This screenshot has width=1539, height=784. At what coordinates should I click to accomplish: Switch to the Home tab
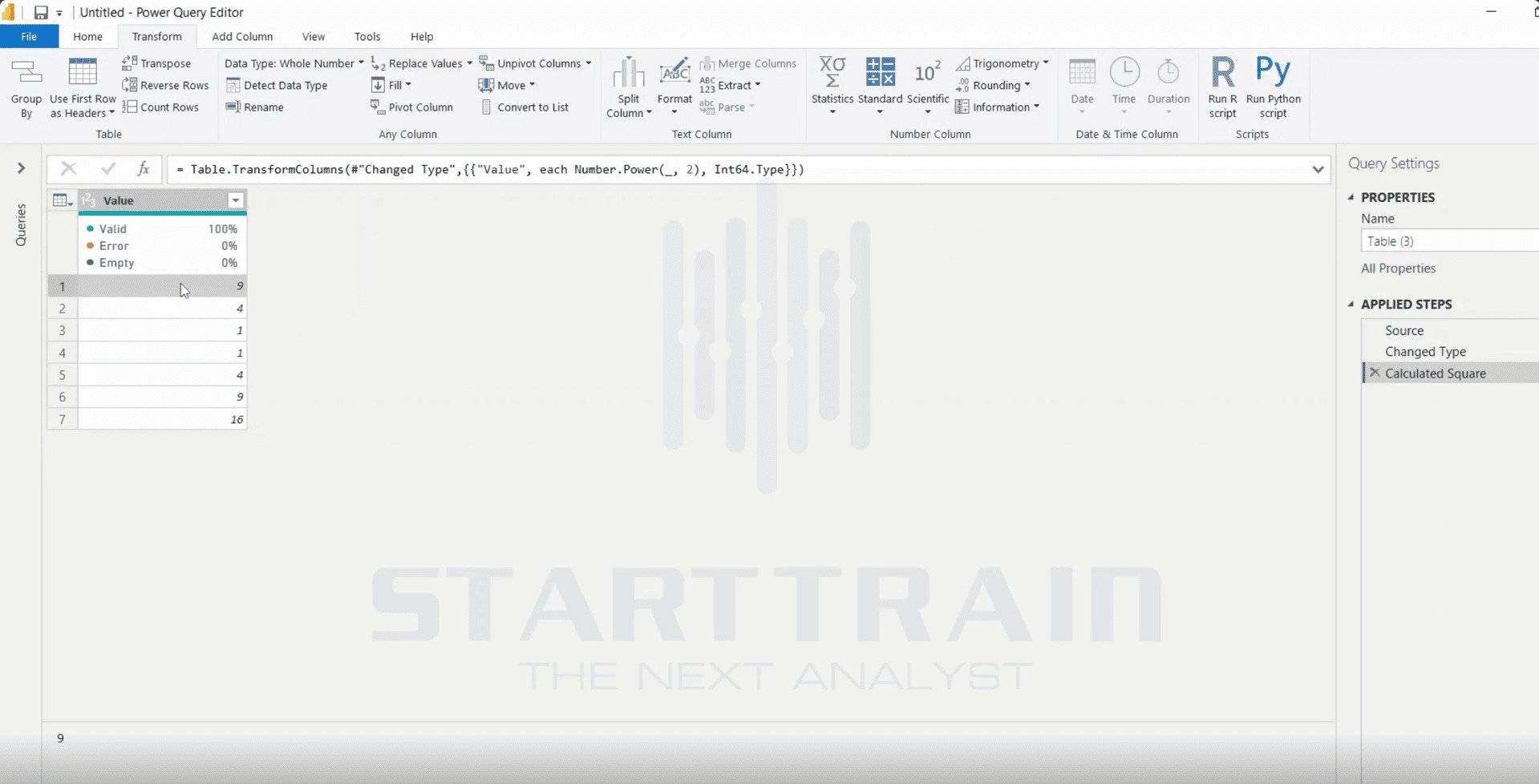click(87, 37)
